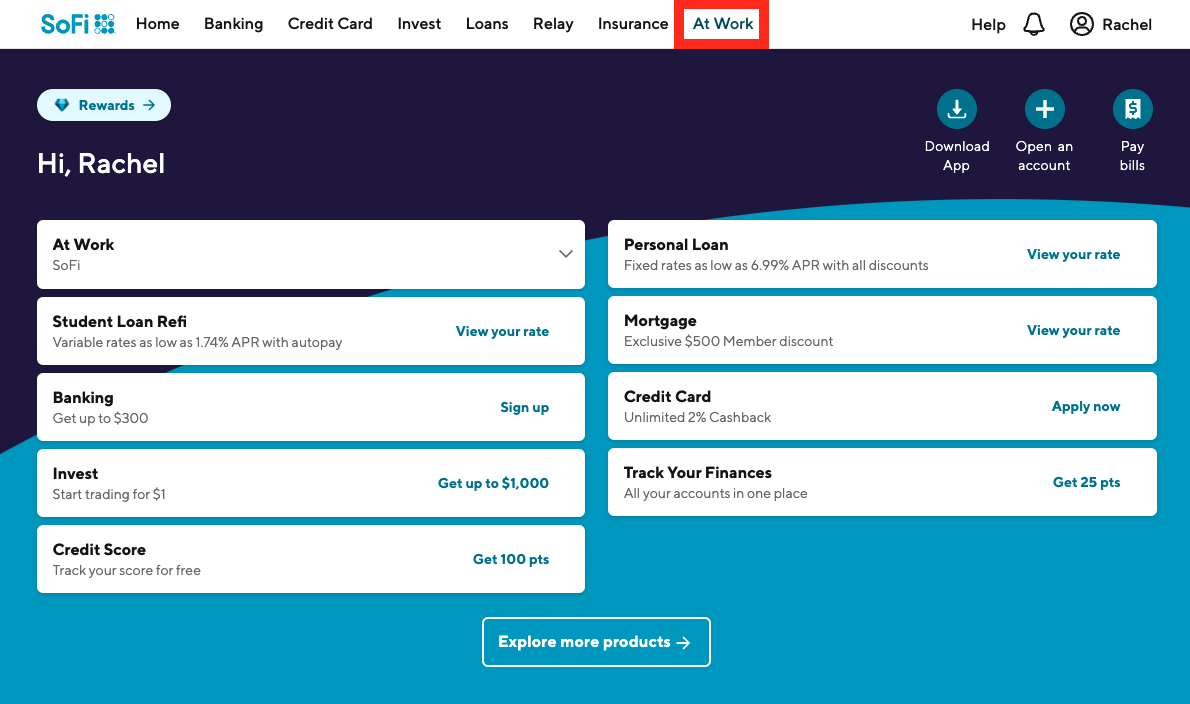Click Get 100 pts for Credit Score
Screen dimensions: 1190x704
[510, 559]
